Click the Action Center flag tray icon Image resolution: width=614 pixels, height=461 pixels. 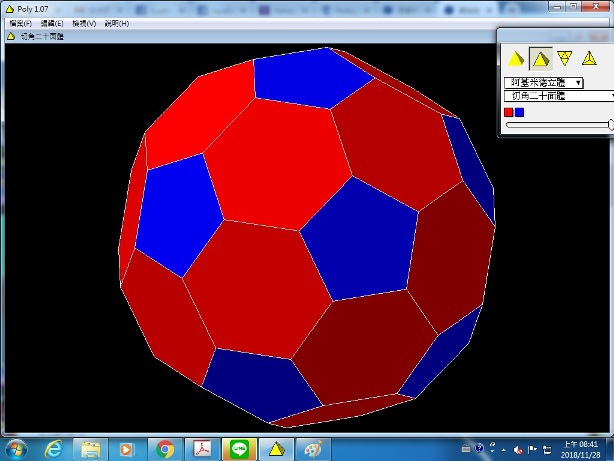tap(532, 450)
